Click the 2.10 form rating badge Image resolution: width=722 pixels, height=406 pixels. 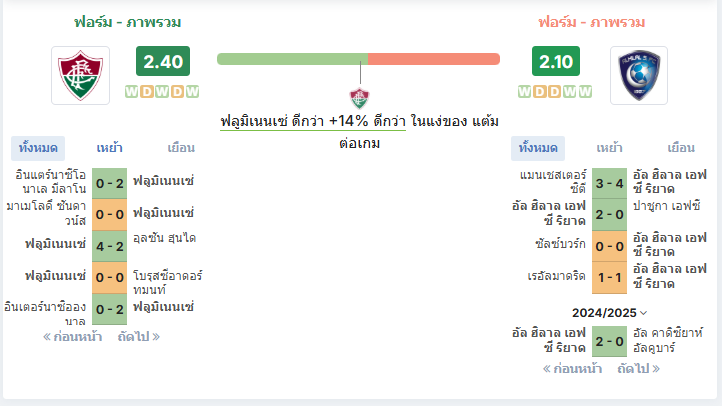pyautogui.click(x=556, y=61)
